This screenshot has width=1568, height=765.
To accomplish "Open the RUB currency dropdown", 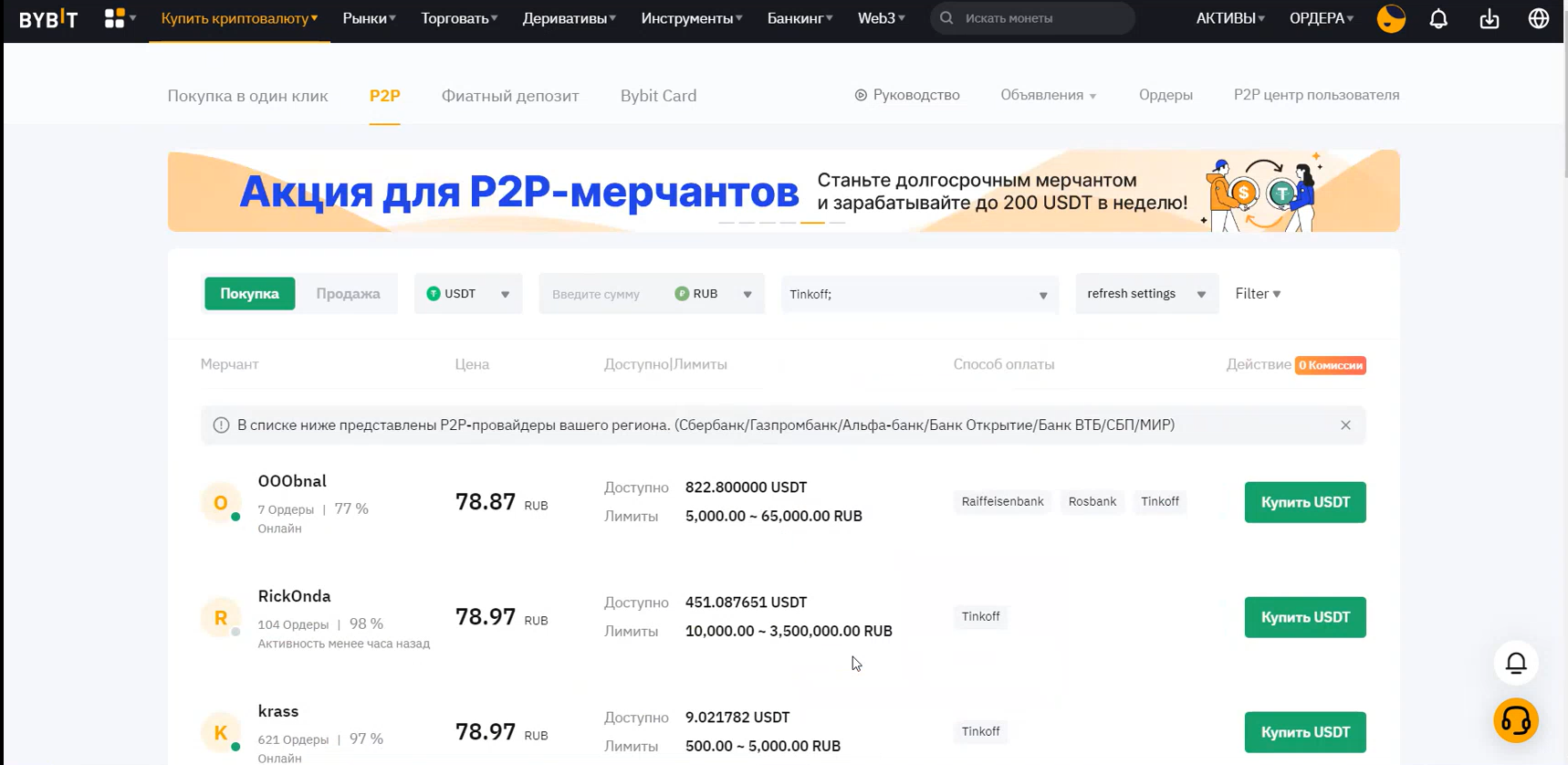I will (714, 294).
